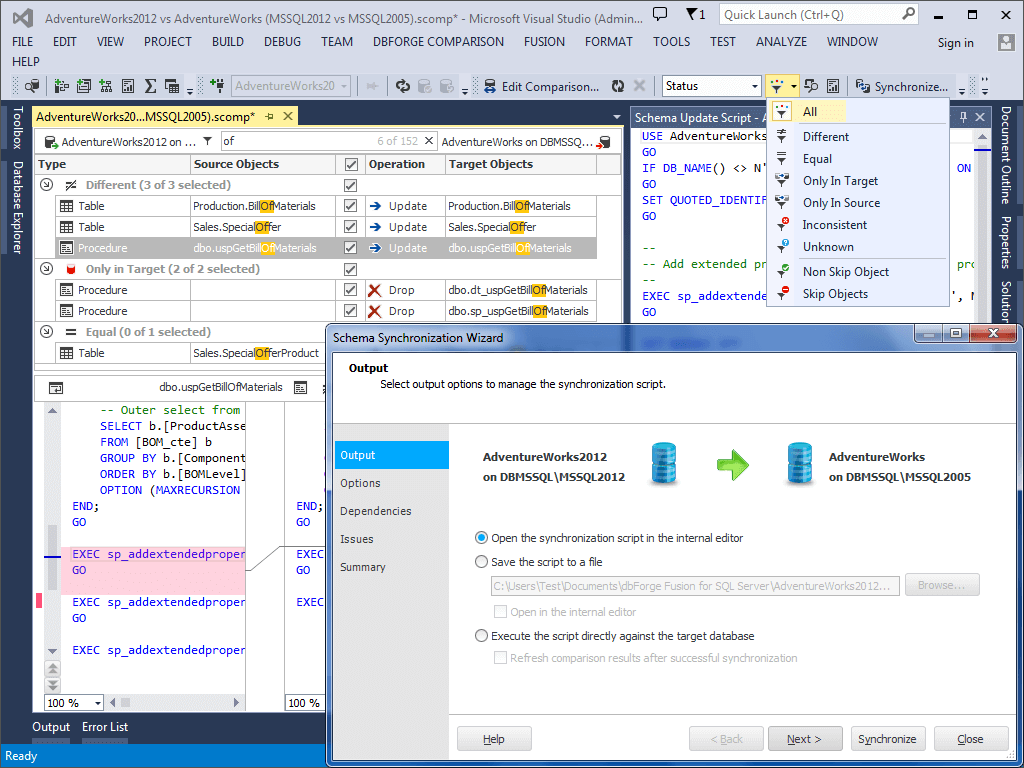Open the FUSION menu
This screenshot has height=768, width=1024.
click(544, 42)
